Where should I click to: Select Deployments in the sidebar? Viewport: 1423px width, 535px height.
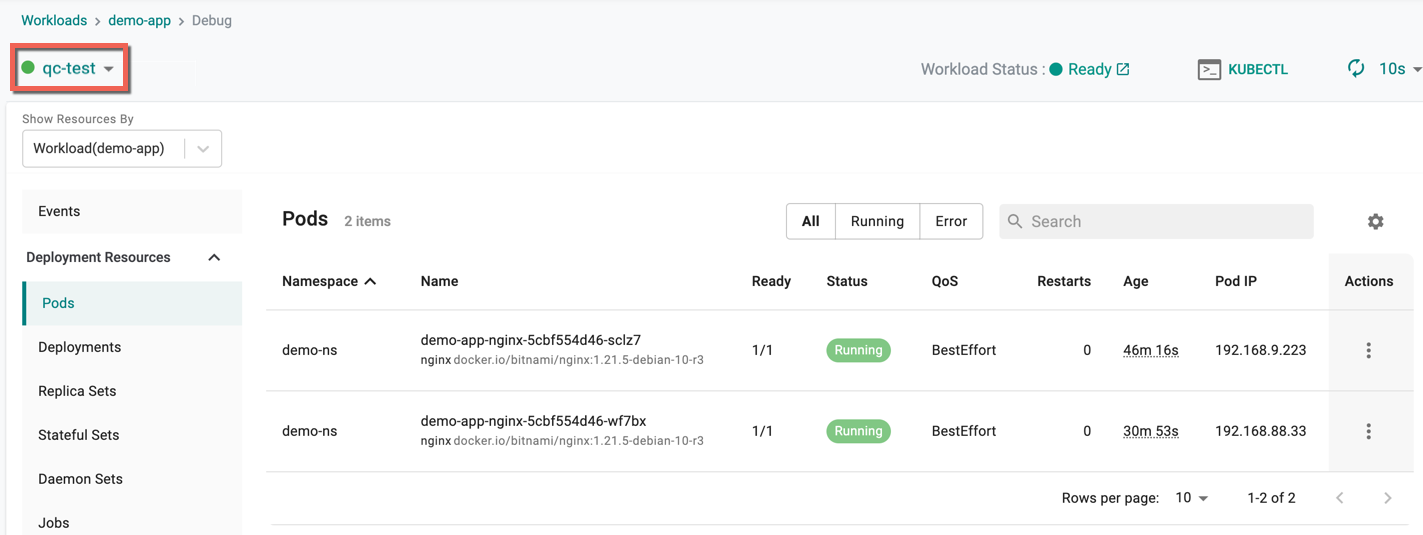pyautogui.click(x=79, y=347)
